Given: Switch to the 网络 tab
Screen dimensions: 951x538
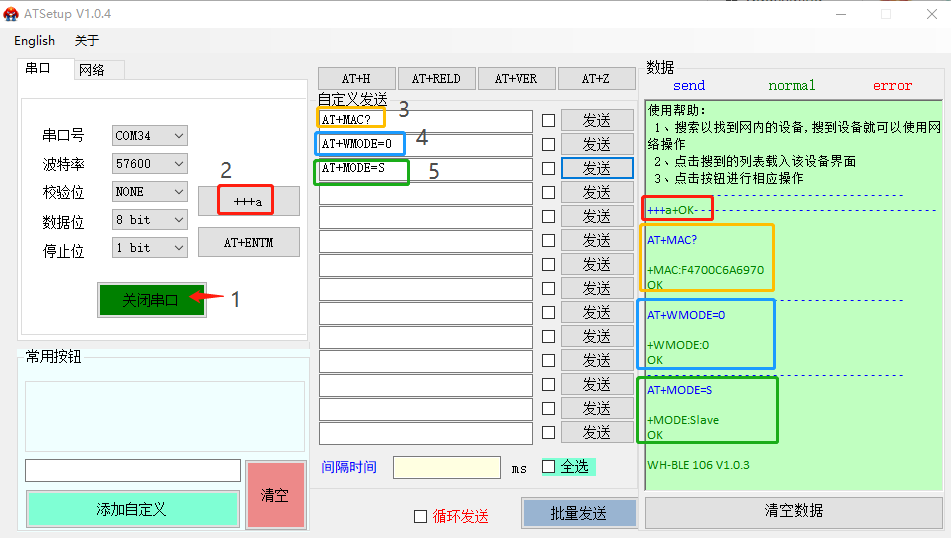Looking at the screenshot, I should [x=92, y=70].
